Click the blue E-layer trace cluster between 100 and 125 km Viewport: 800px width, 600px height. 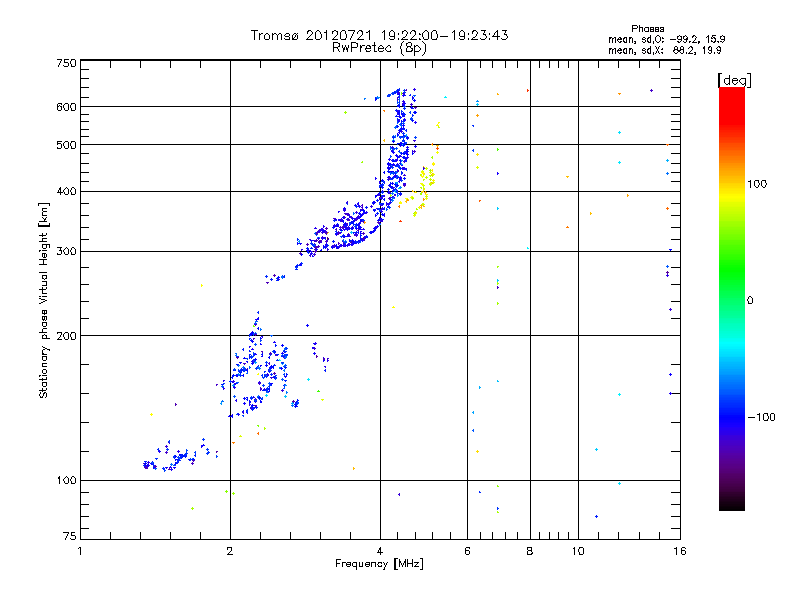click(x=181, y=455)
